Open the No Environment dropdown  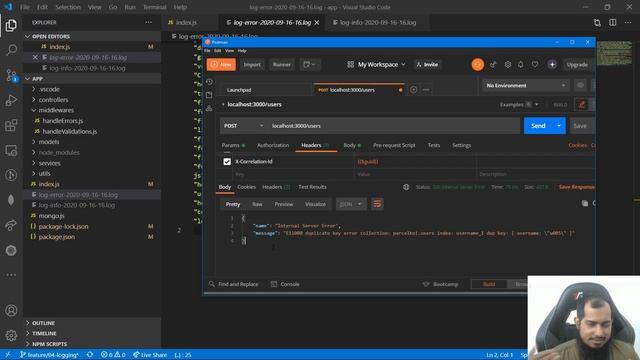click(x=526, y=85)
